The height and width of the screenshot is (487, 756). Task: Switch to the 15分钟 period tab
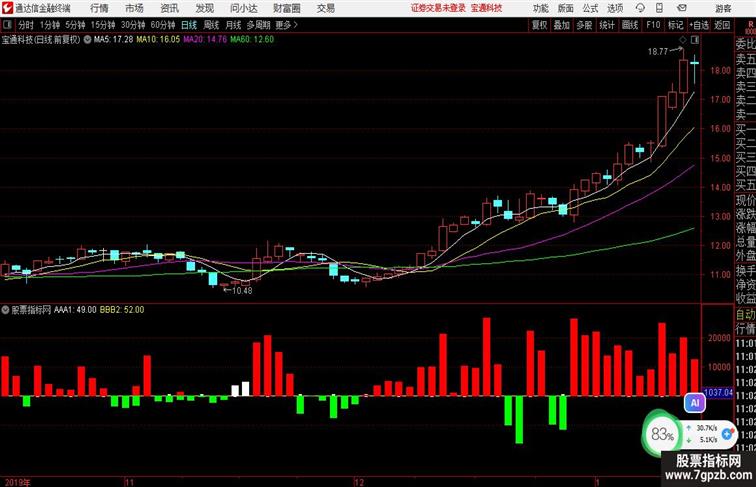103,25
